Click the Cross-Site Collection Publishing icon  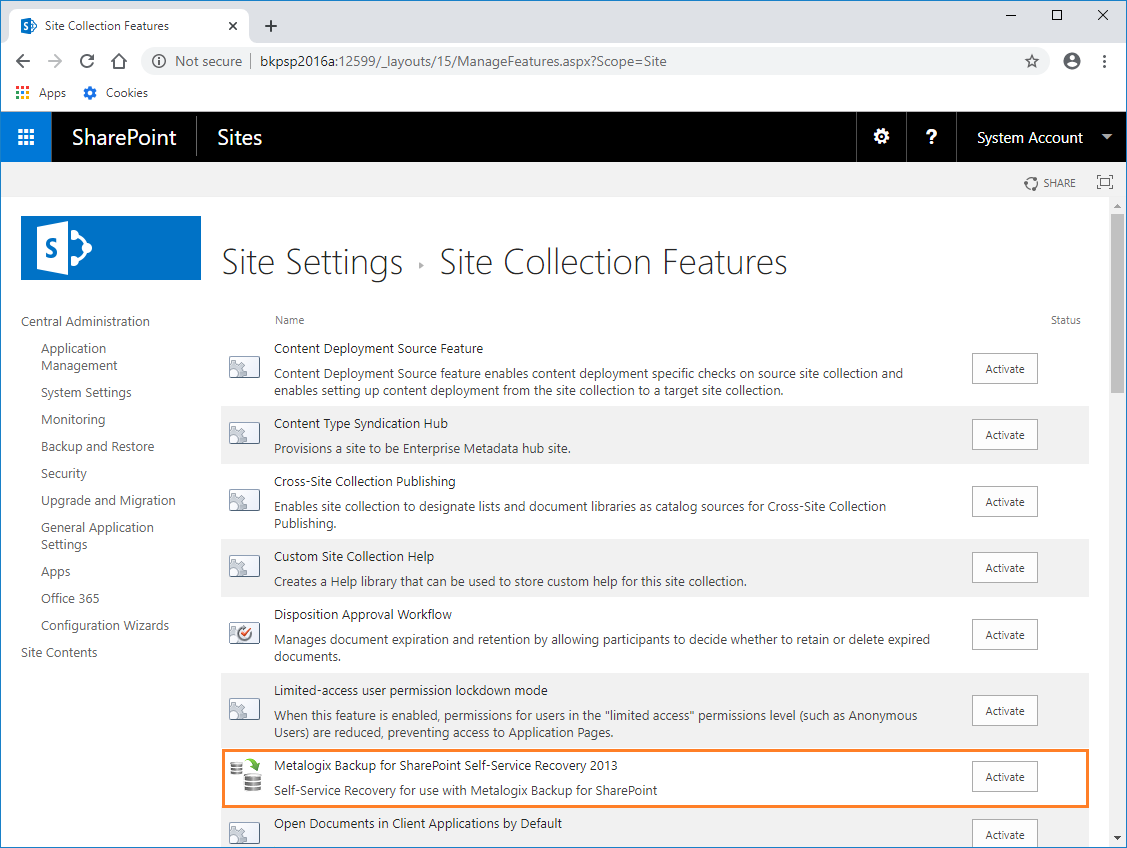(244, 500)
